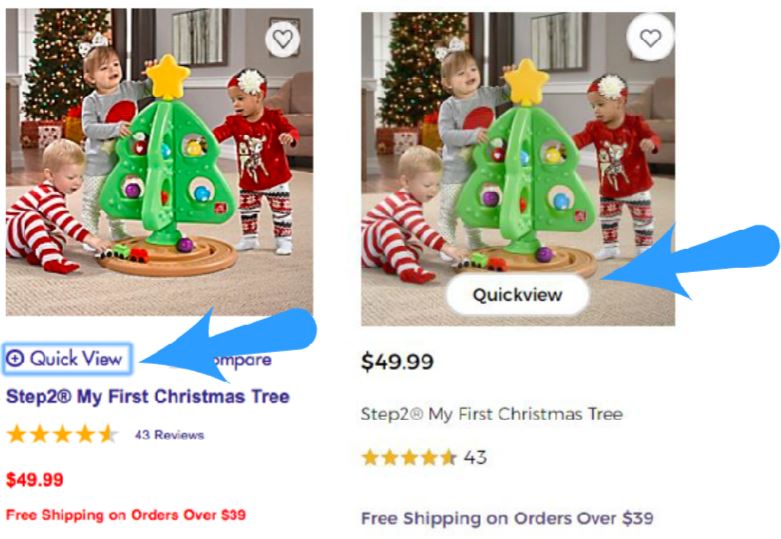Open the gray Step2 My First Christmas Tree title
Screen dimensions: 781x539
click(492, 414)
